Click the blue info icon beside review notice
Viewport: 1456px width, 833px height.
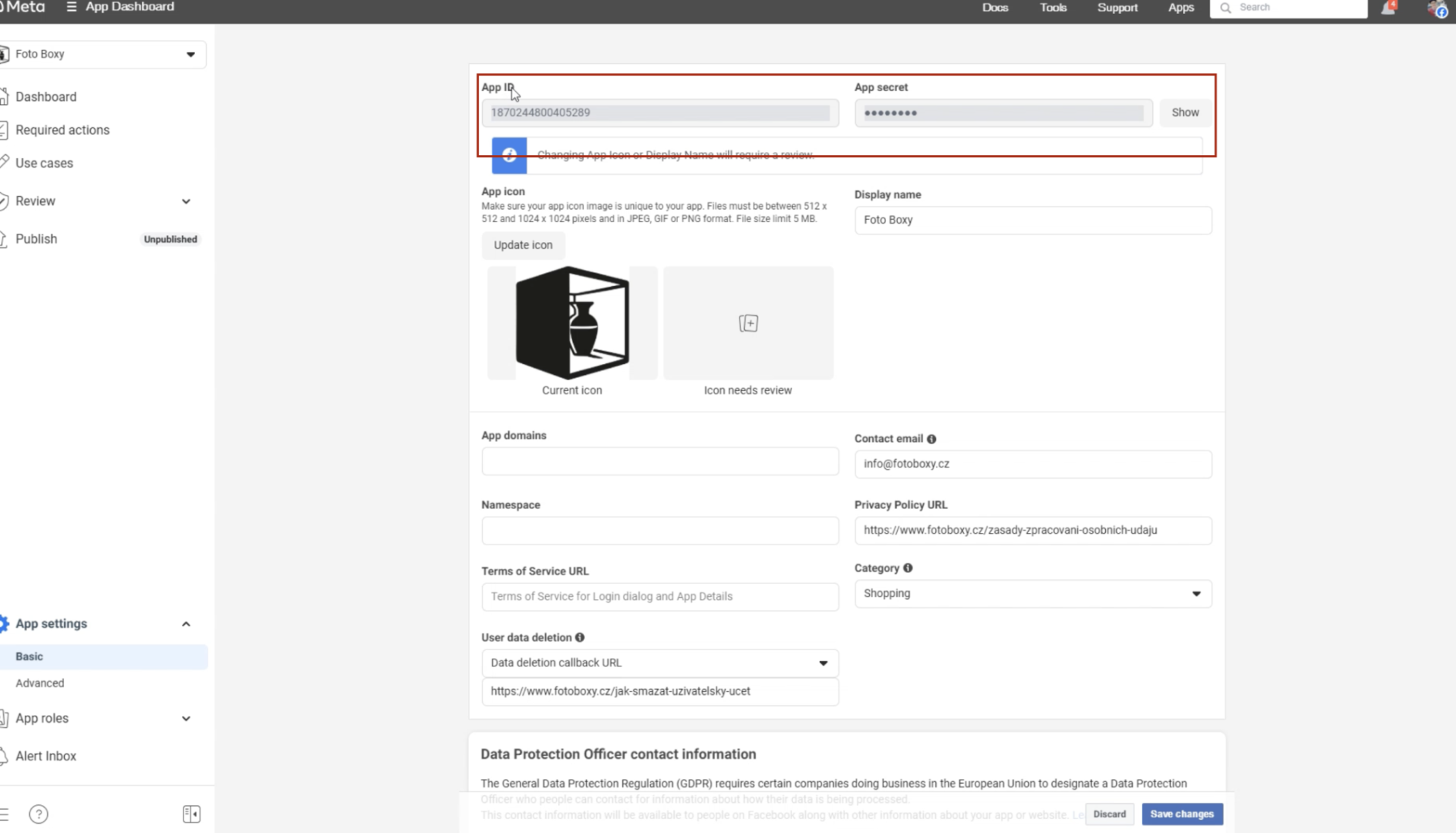click(509, 155)
